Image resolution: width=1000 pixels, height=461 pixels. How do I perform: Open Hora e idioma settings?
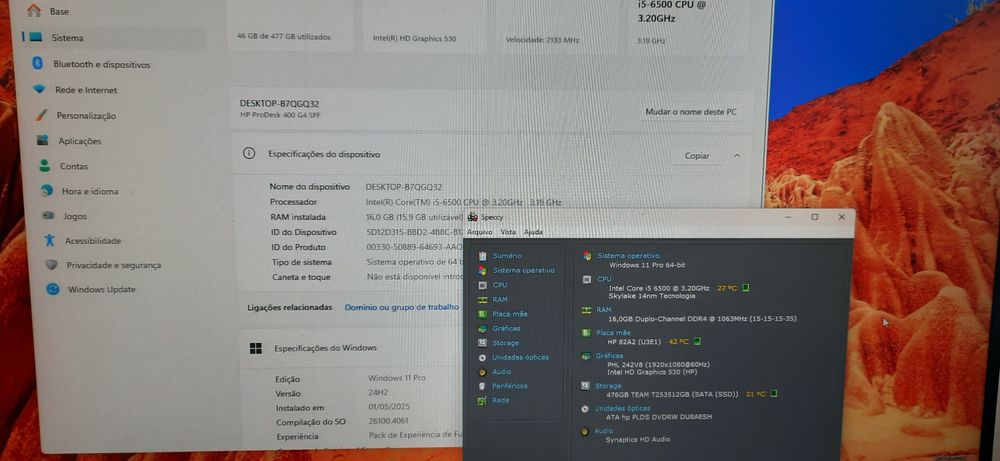[x=90, y=191]
